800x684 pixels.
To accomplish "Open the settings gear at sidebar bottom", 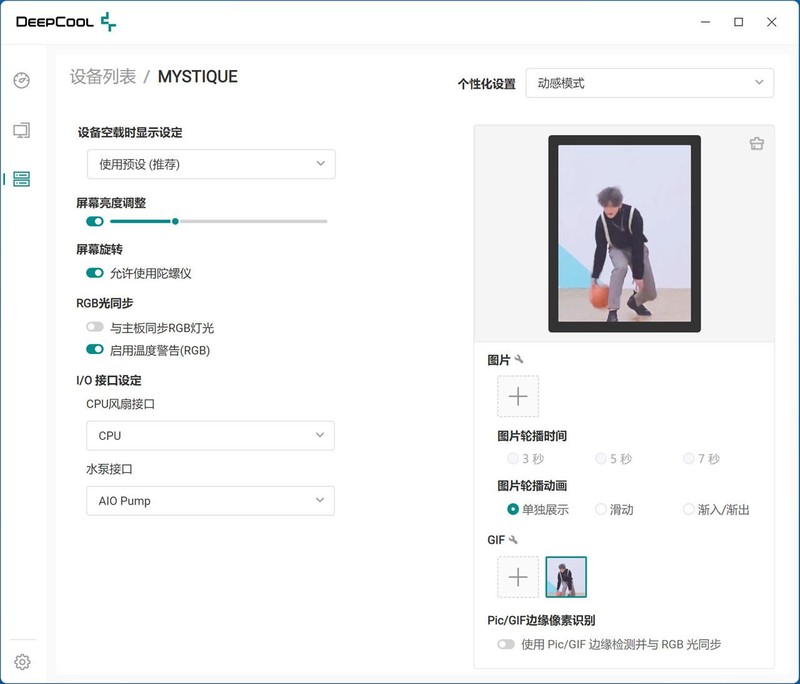I will 21,661.
